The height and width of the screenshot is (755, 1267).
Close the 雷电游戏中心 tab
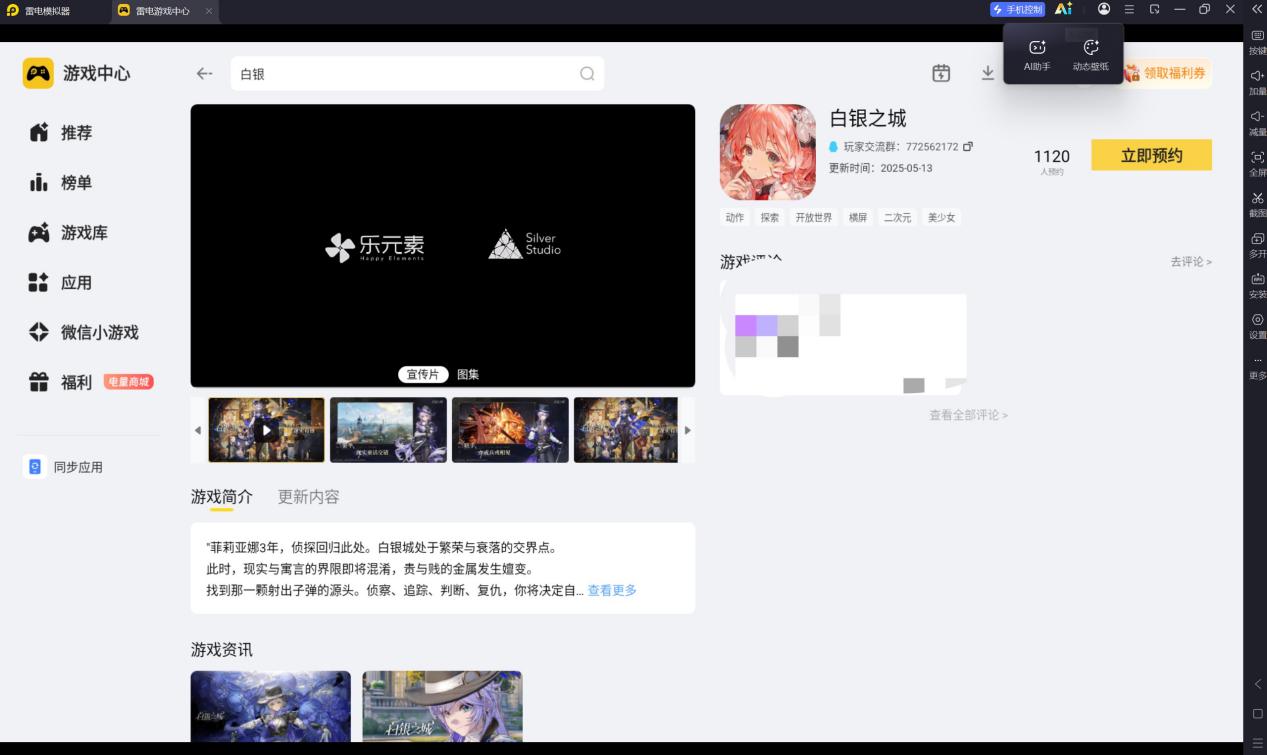[x=208, y=11]
